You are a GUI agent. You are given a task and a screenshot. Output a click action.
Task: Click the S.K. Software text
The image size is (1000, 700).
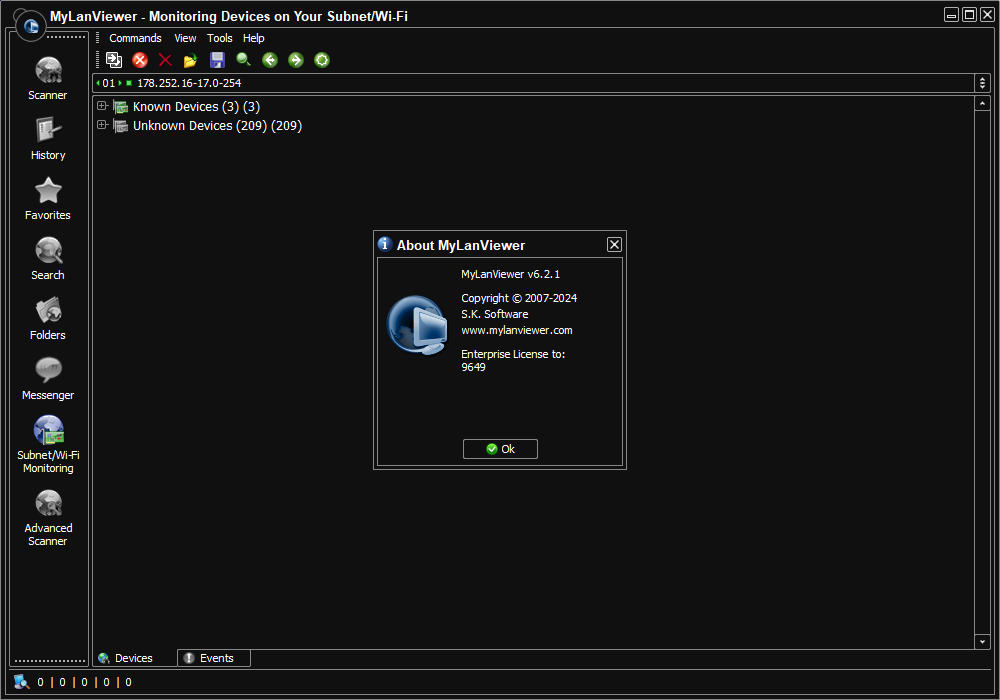tap(494, 314)
